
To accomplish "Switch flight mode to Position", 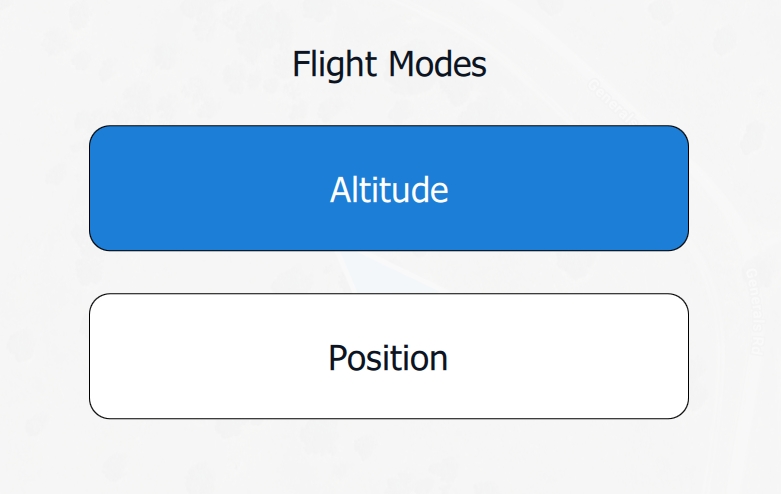I will [x=389, y=356].
